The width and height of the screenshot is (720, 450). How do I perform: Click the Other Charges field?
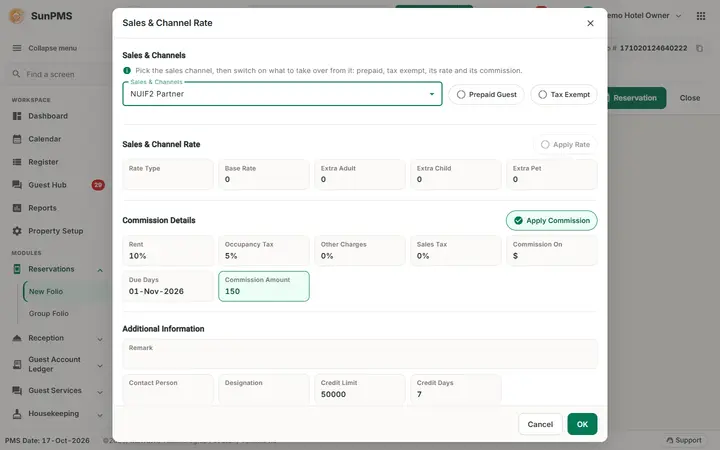tap(360, 251)
